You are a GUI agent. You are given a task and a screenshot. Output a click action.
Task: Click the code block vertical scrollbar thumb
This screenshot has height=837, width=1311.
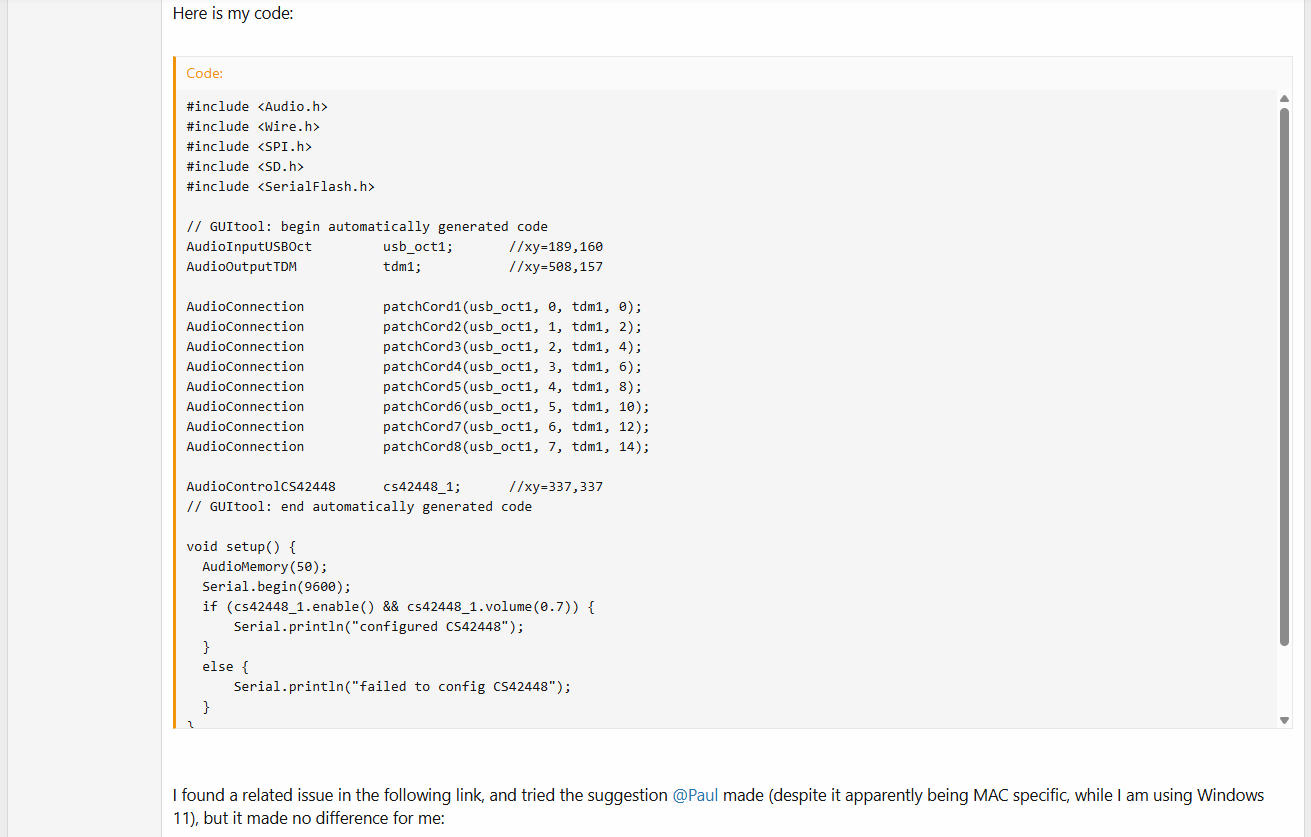point(1284,375)
